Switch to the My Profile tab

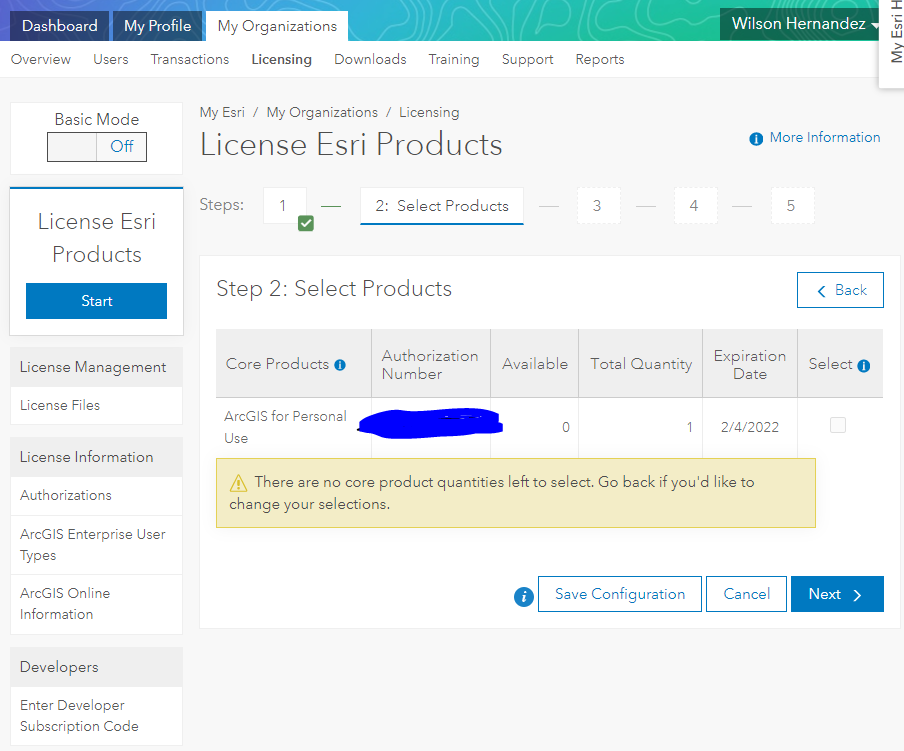click(x=157, y=26)
